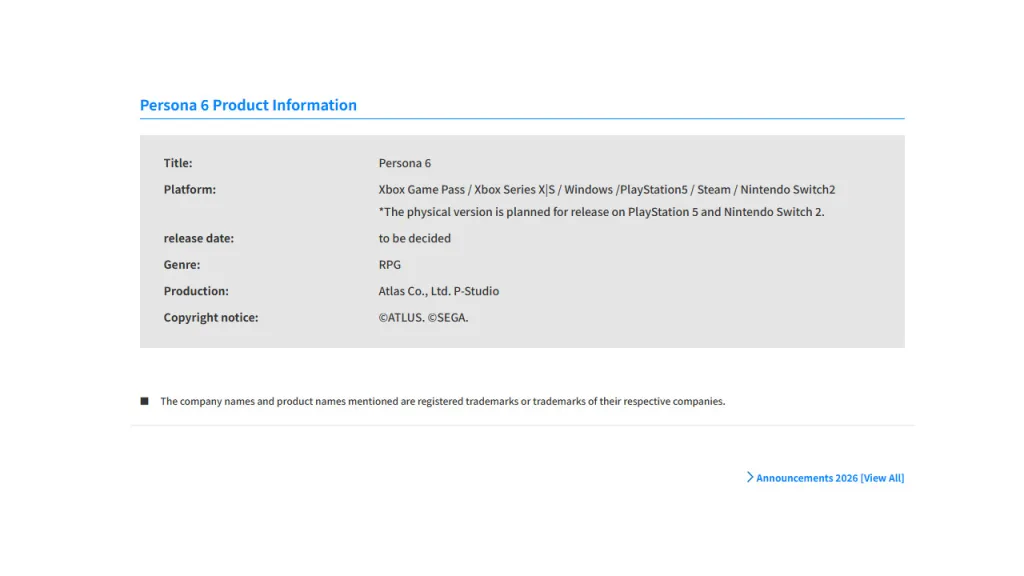Click the 'release date:' label
The image size is (1024, 576).
(x=199, y=238)
